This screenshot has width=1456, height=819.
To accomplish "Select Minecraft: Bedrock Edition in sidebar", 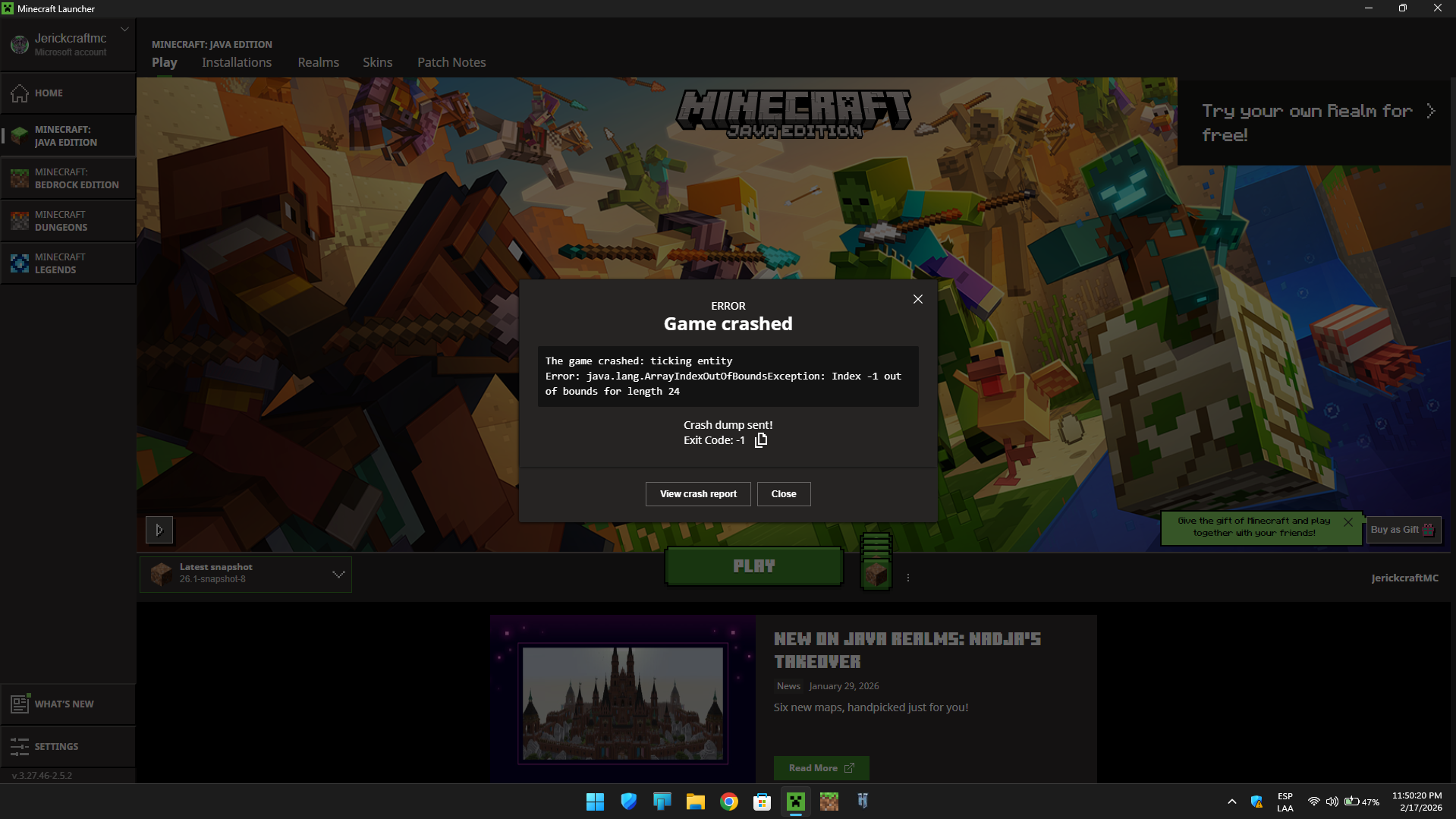I will coord(68,178).
